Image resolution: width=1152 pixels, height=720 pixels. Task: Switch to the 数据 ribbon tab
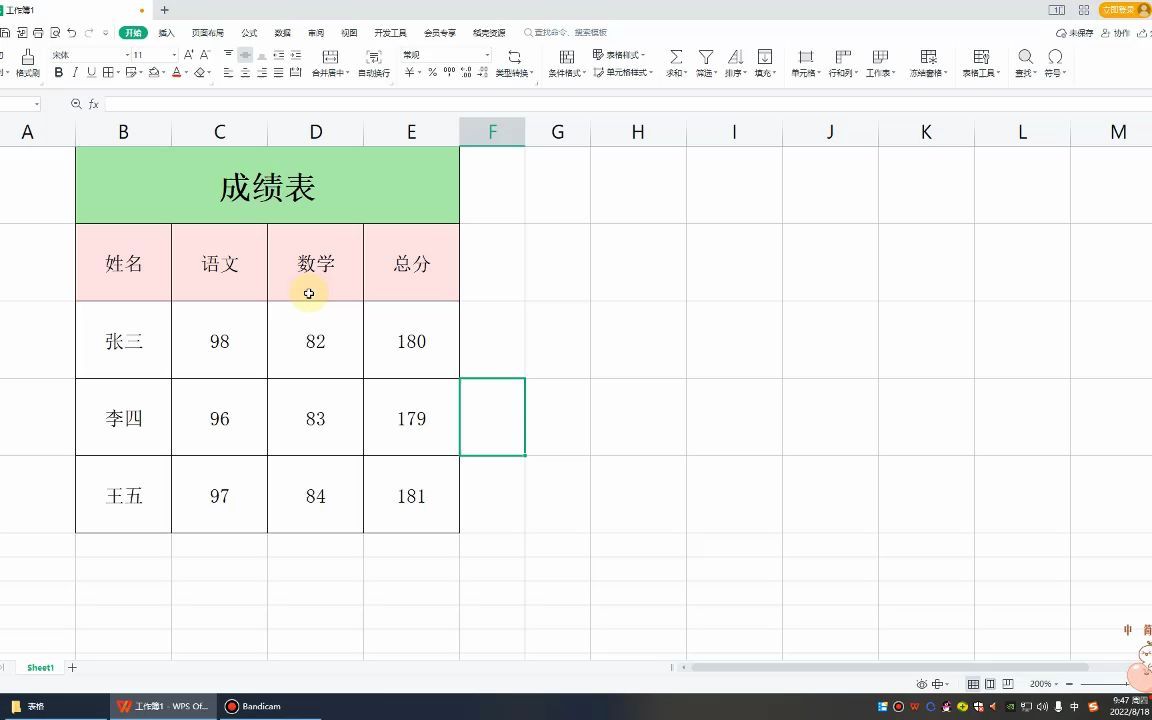282,32
